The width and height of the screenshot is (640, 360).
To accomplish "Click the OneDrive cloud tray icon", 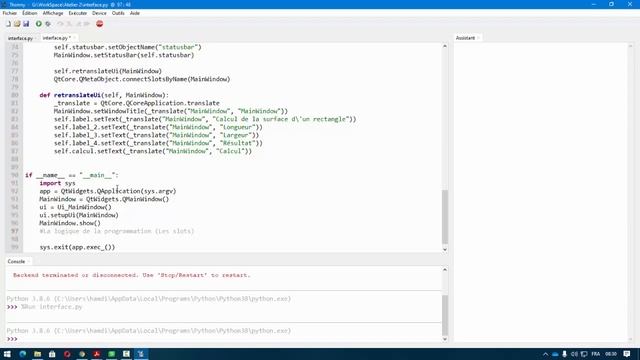I will 555,354.
